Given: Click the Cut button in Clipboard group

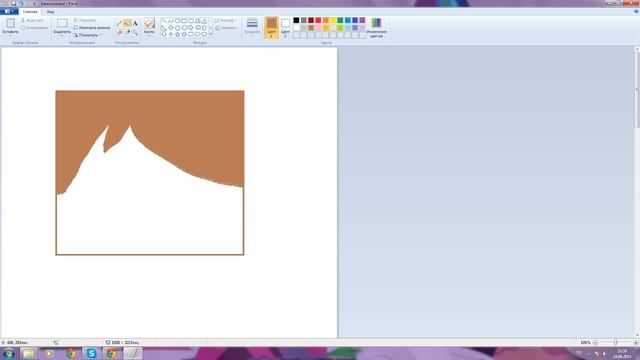Looking at the screenshot, I should point(32,20).
